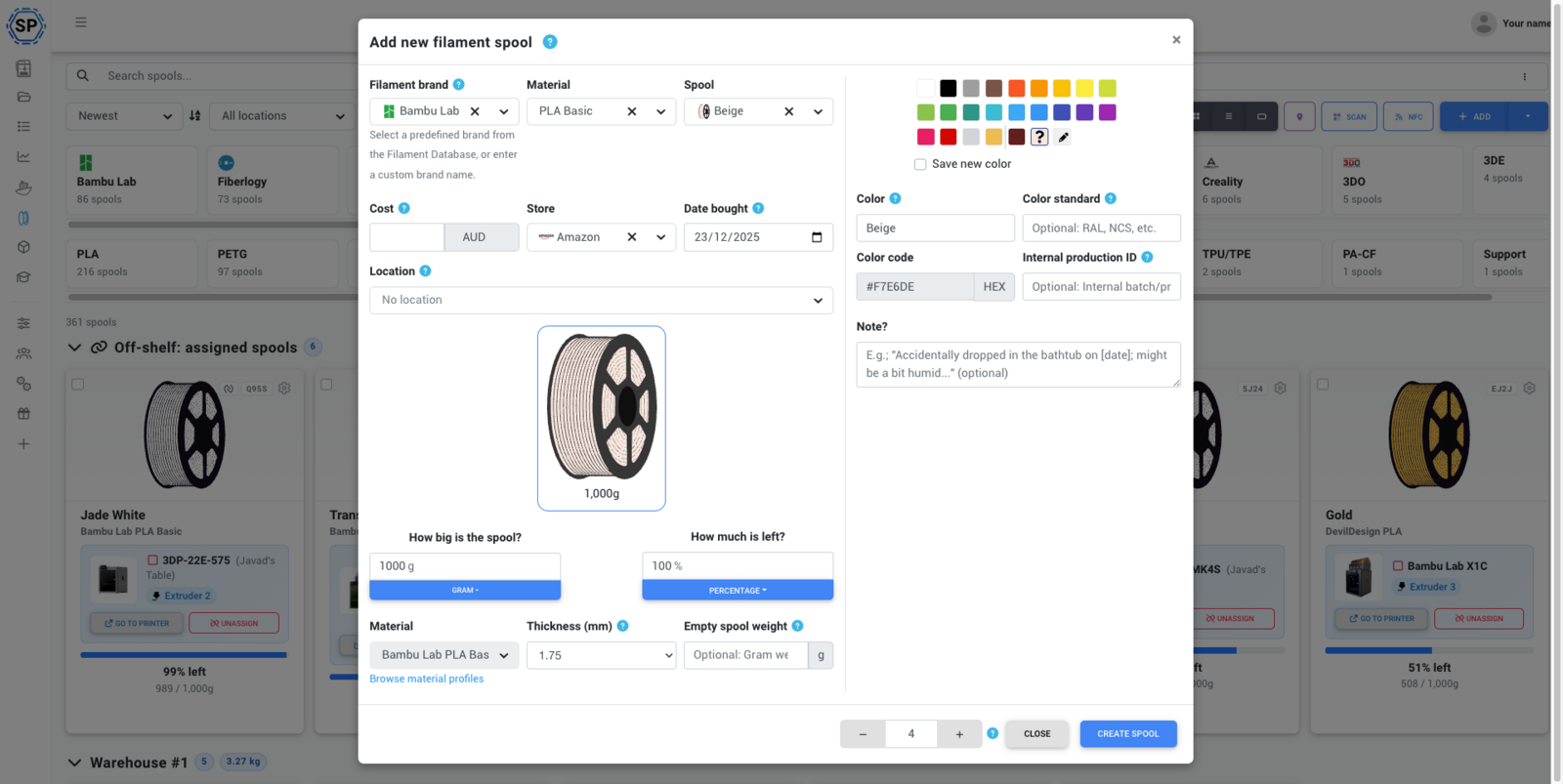Click the Location help icon

pyautogui.click(x=425, y=270)
